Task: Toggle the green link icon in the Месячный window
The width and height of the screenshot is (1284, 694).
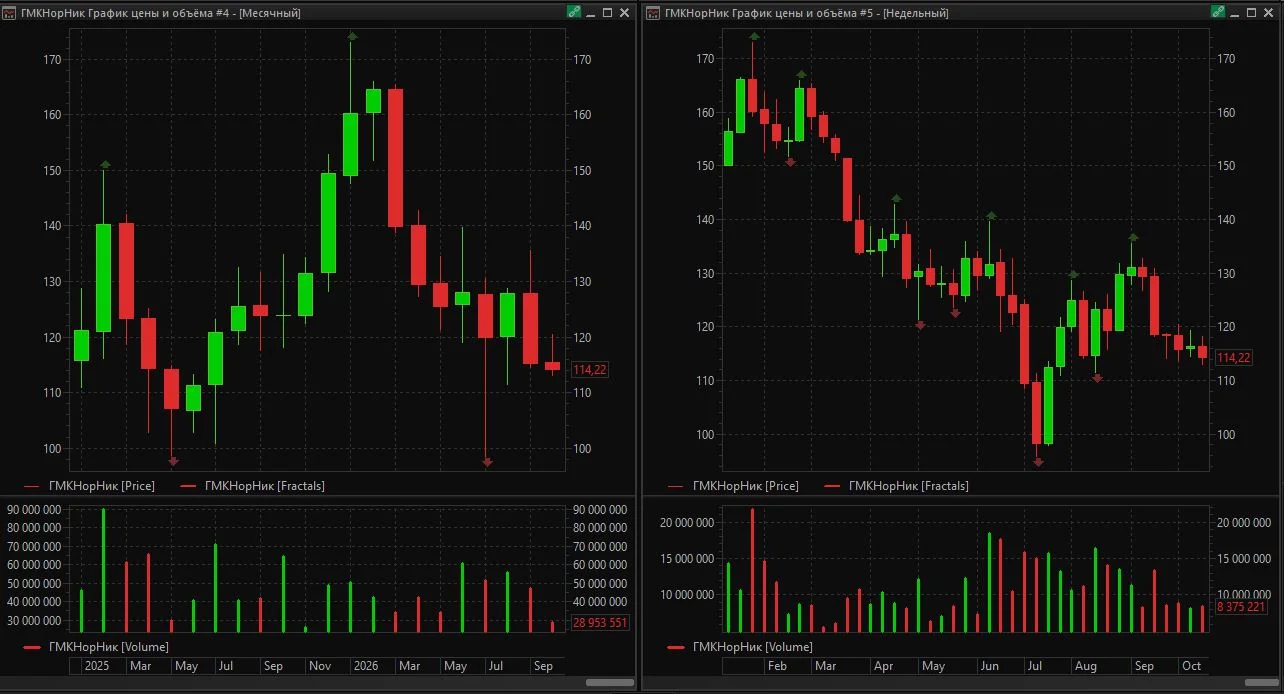Action: click(x=574, y=12)
